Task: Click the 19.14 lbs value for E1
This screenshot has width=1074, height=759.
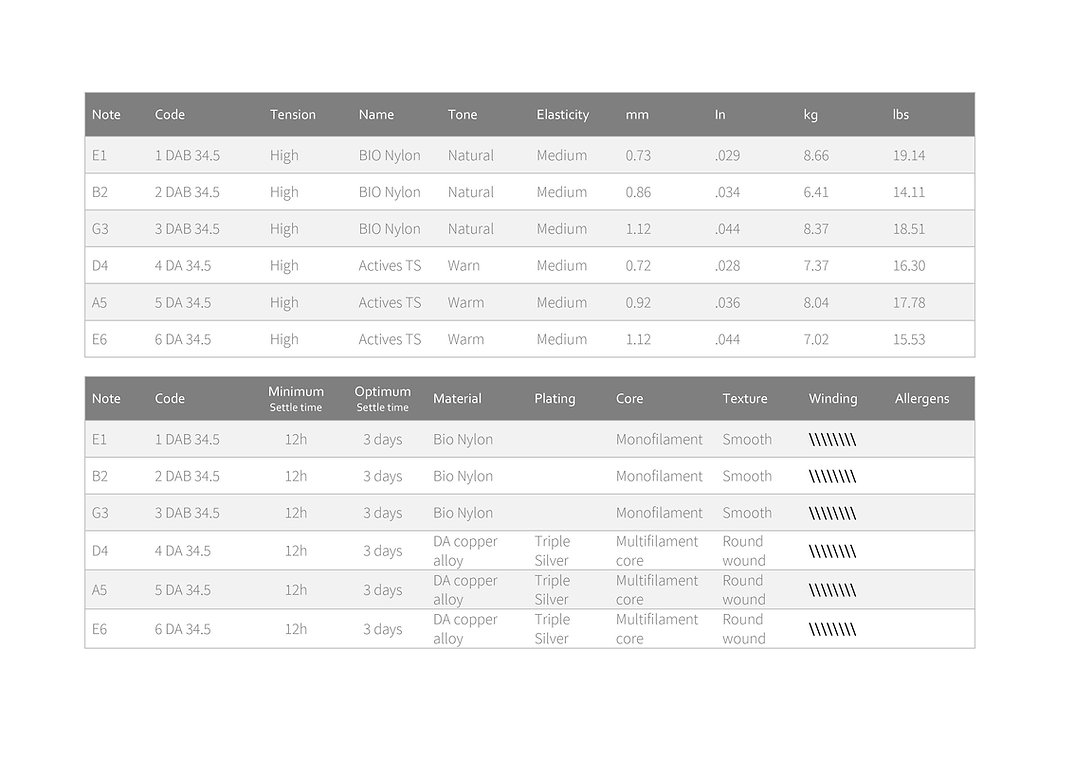Action: coord(909,155)
